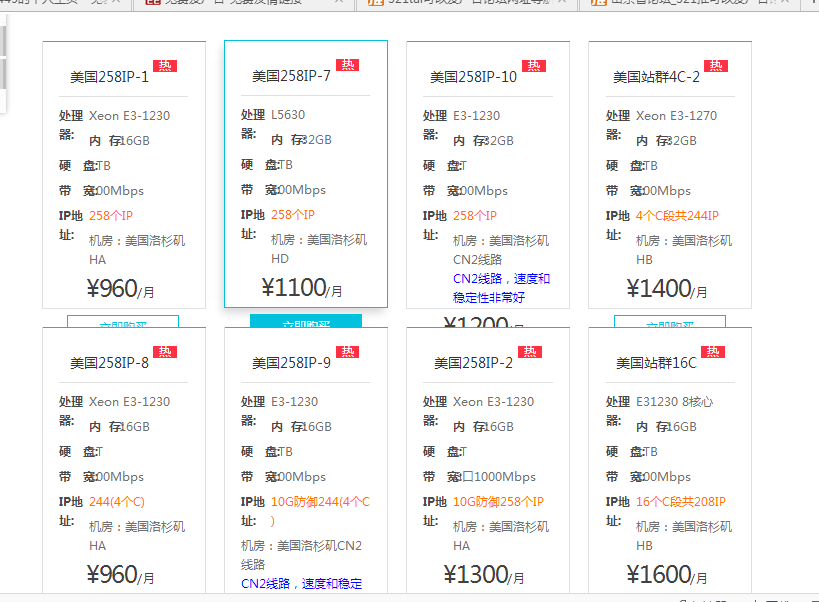
Task: Click the ¥1400 monthly price
Action: pos(666,289)
